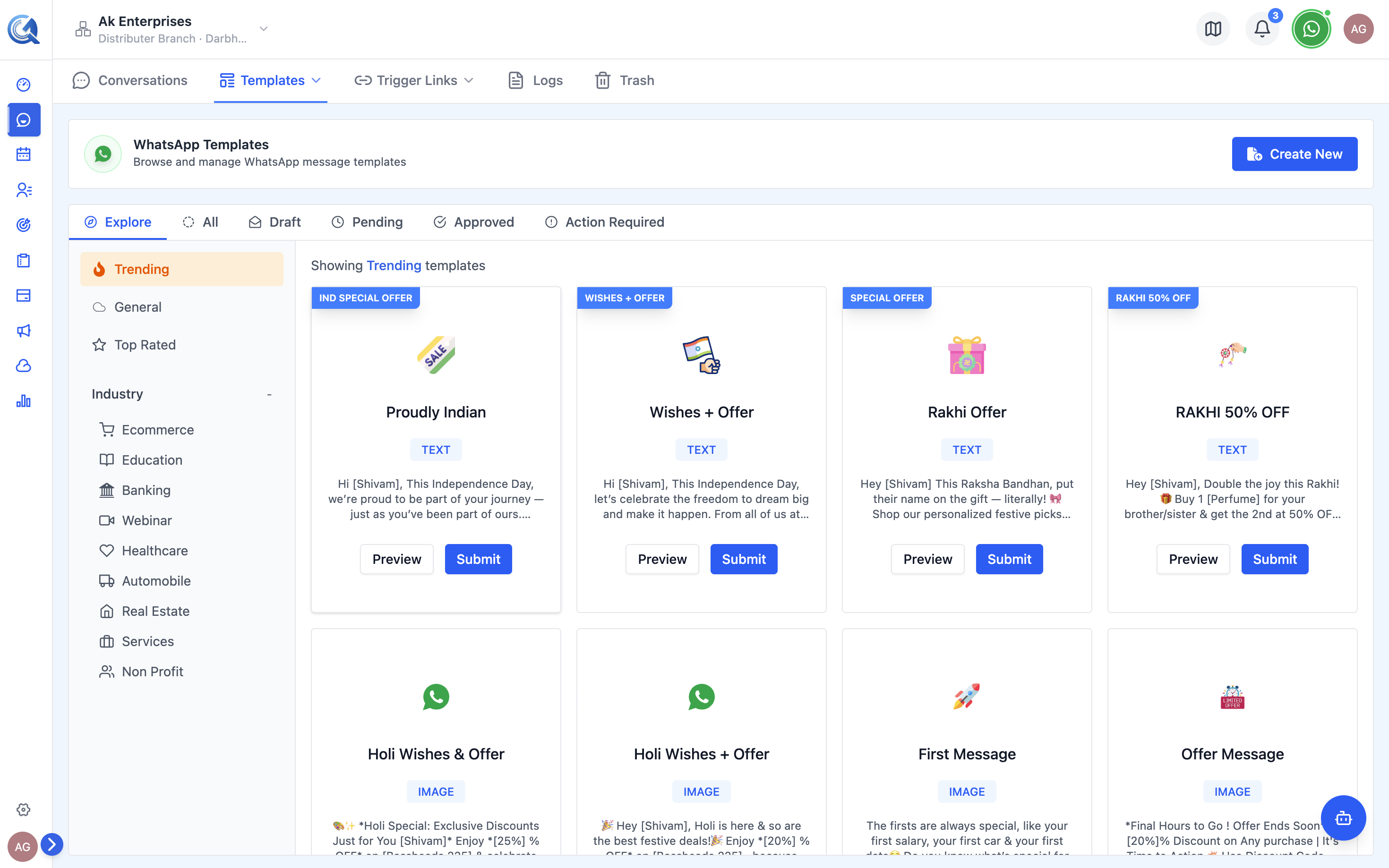Open the dashboard gauge icon in sidebar
This screenshot has width=1389, height=868.
tap(24, 85)
